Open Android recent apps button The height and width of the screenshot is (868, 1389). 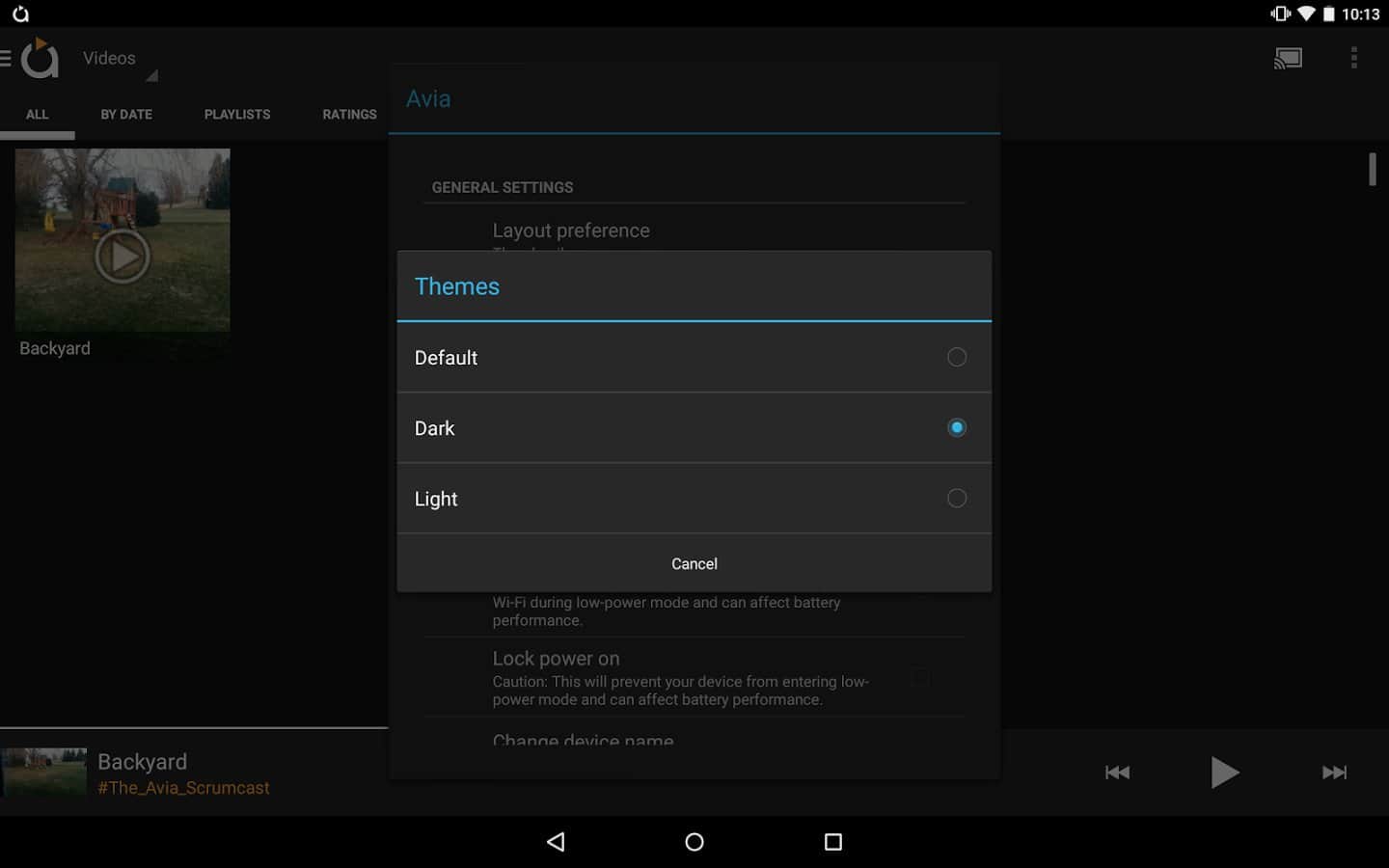(x=833, y=842)
